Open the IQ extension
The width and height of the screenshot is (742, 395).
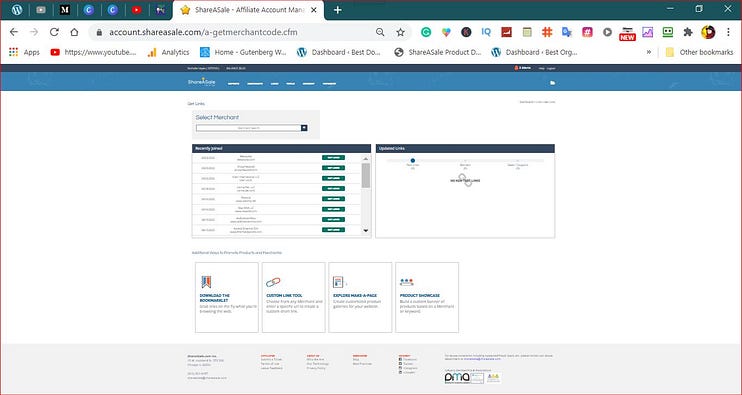click(x=486, y=32)
